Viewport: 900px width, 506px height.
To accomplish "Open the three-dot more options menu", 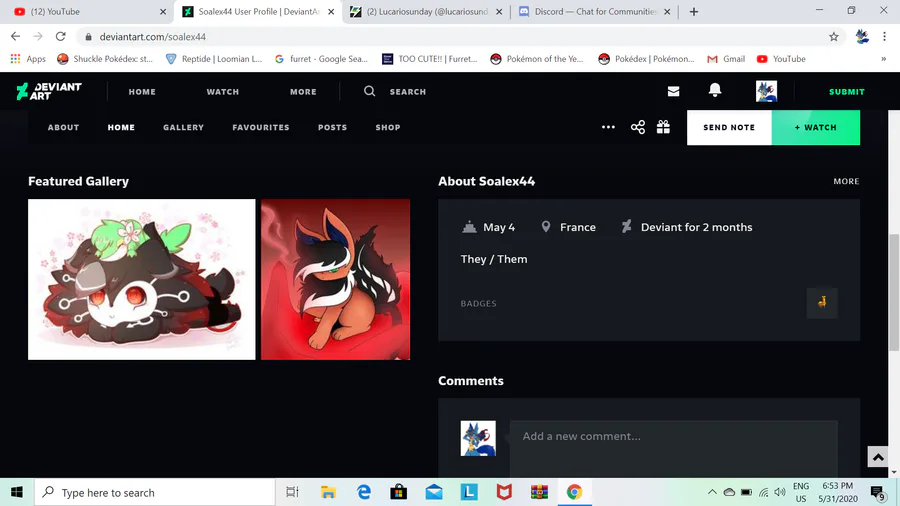I will [608, 127].
